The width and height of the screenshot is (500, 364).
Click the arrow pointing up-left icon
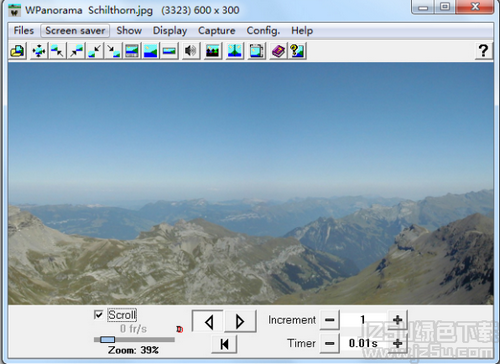57,51
